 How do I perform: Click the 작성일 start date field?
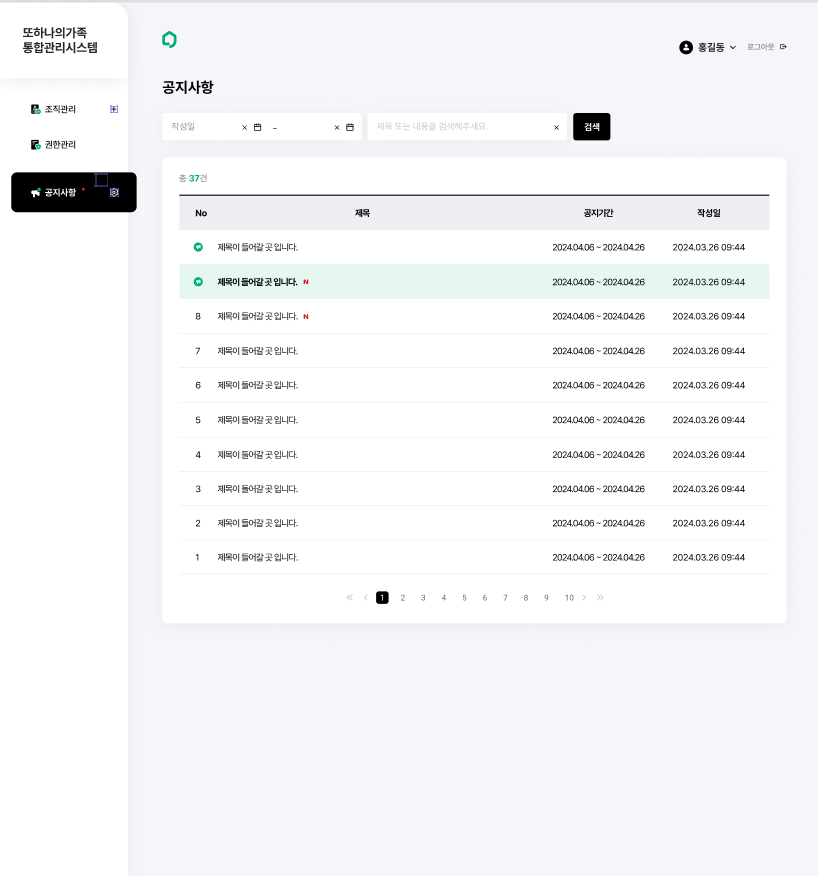(x=204, y=127)
